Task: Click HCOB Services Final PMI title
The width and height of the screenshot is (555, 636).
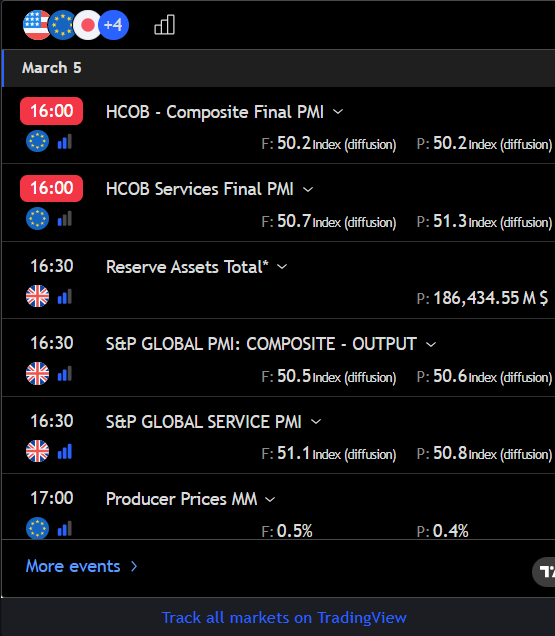Action: pos(200,189)
